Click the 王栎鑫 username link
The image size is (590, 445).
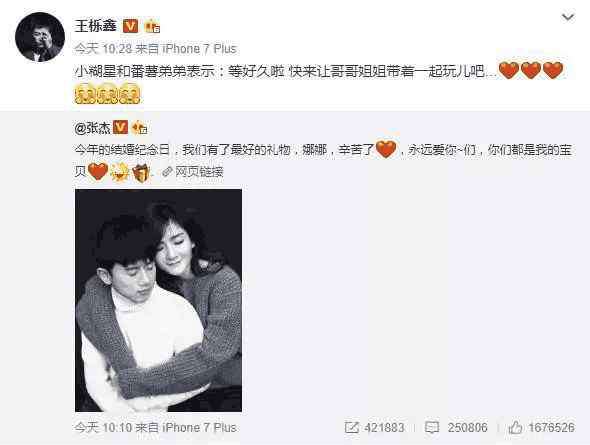click(x=96, y=26)
